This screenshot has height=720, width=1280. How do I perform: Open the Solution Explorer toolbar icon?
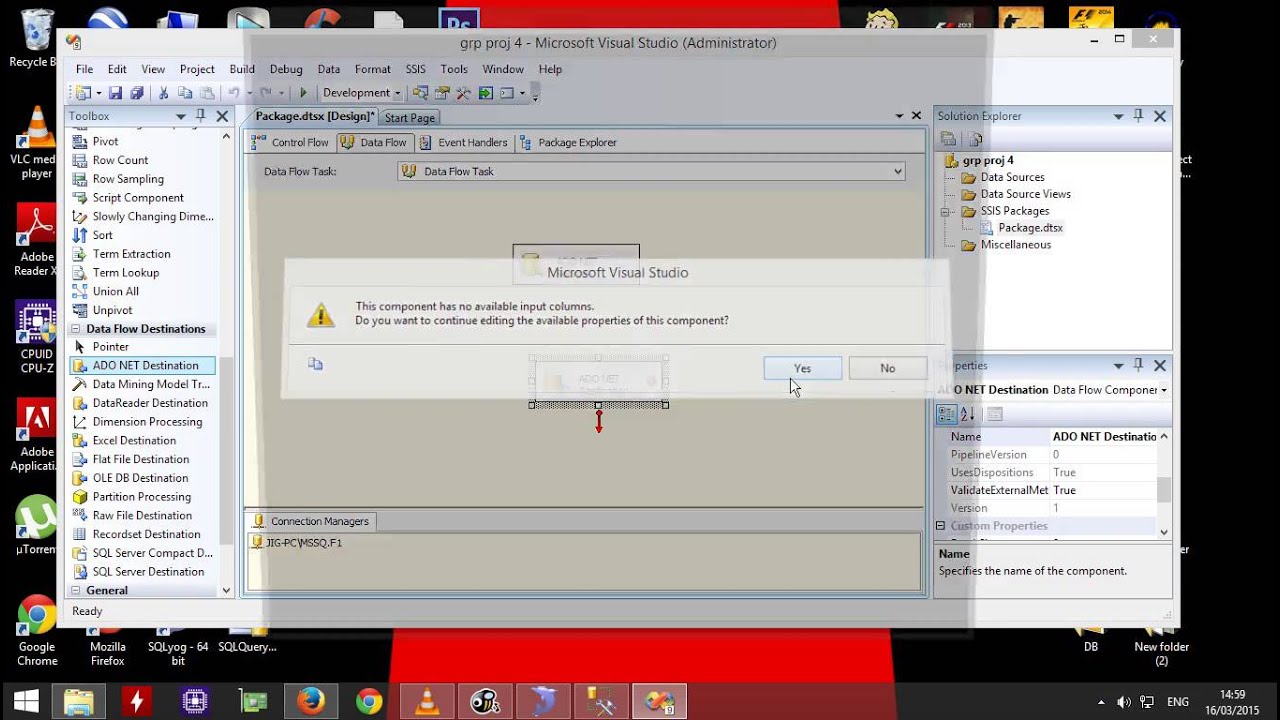(420, 93)
